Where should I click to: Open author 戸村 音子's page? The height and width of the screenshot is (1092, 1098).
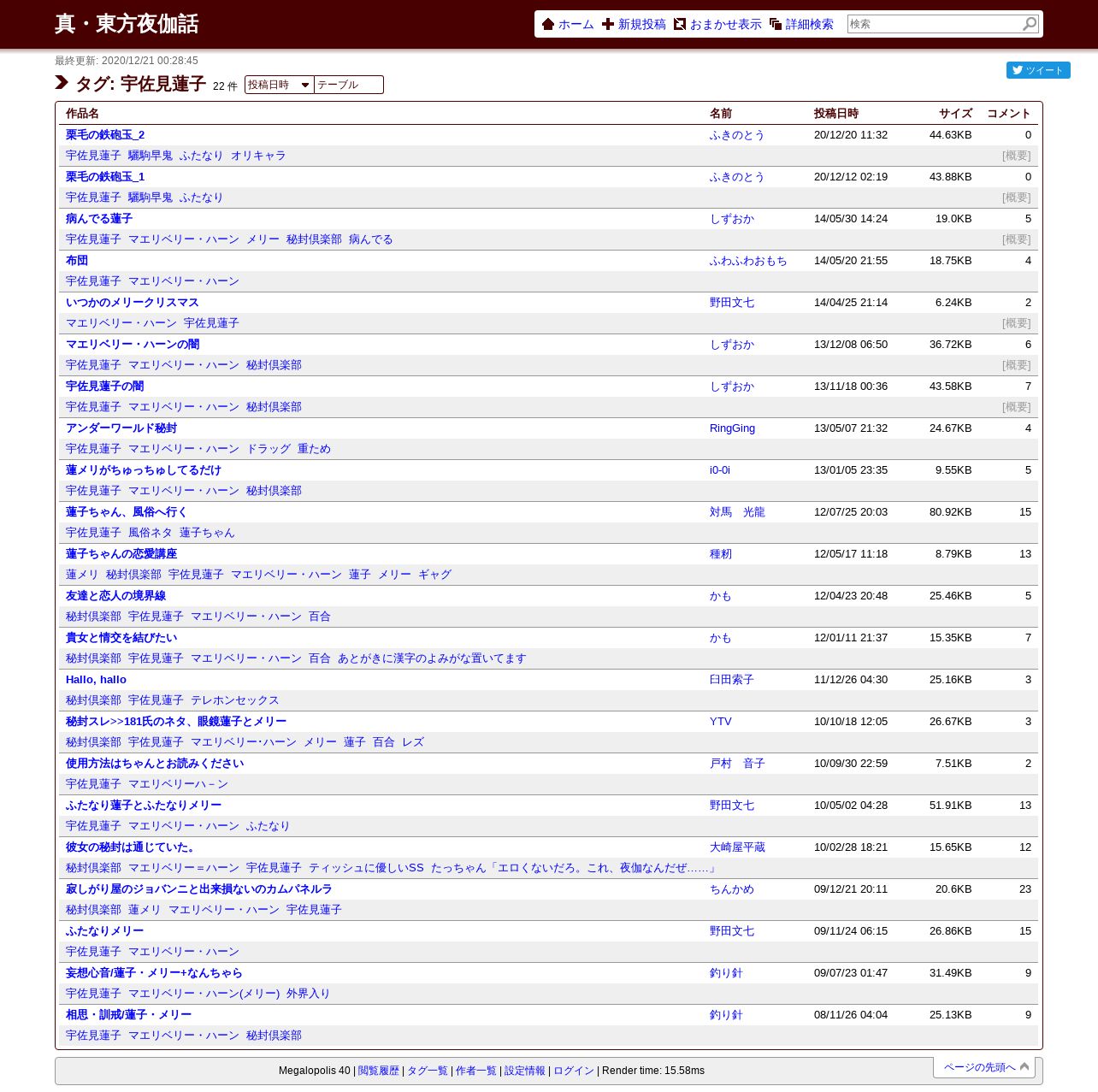[737, 763]
